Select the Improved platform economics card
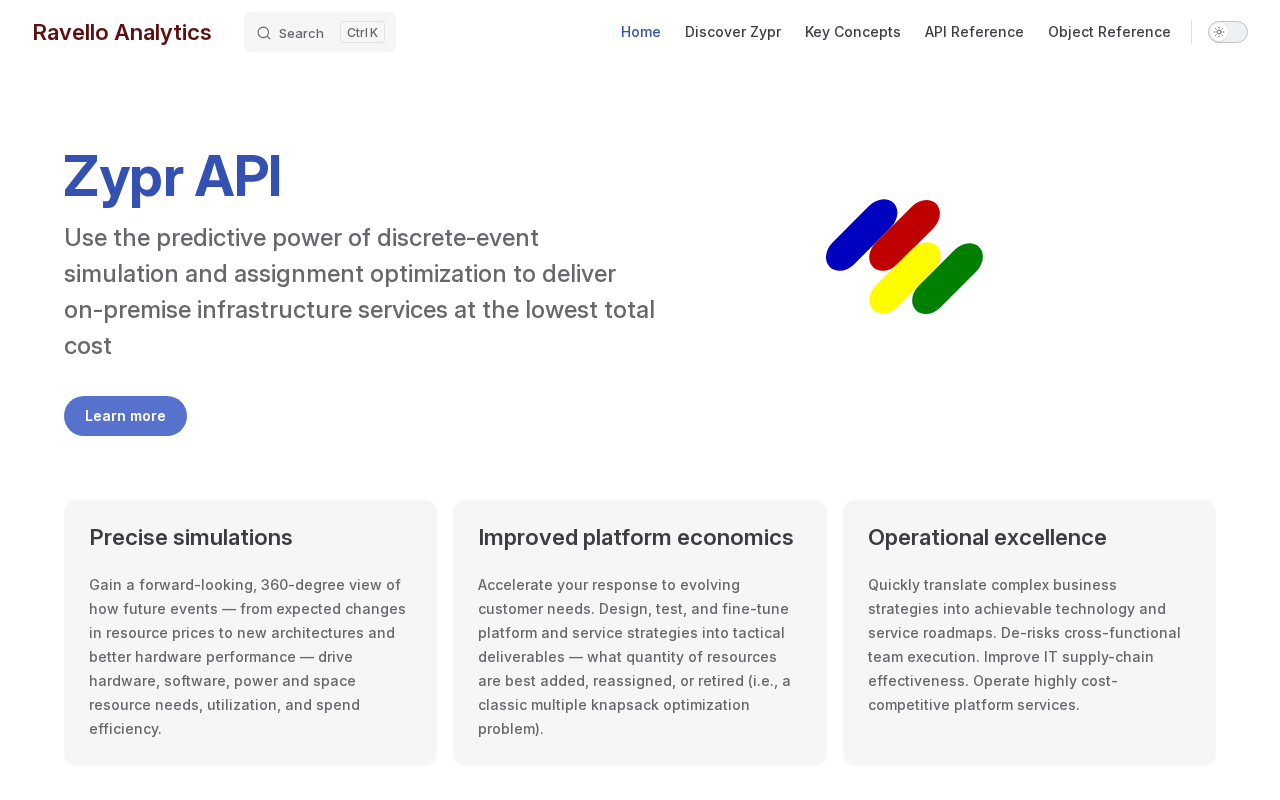 640,633
